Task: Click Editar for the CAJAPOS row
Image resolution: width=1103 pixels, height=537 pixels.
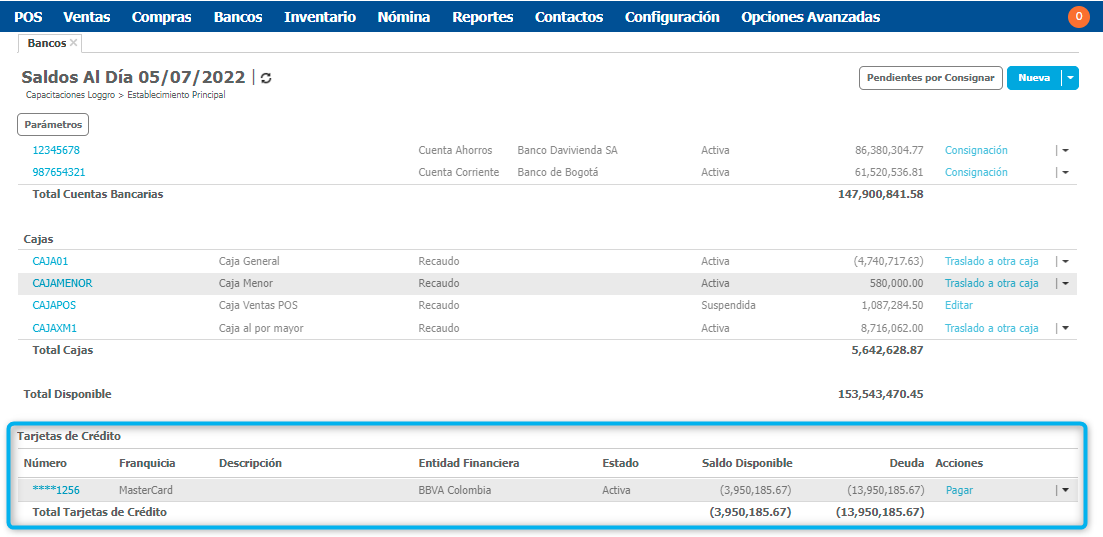Action: coord(958,305)
